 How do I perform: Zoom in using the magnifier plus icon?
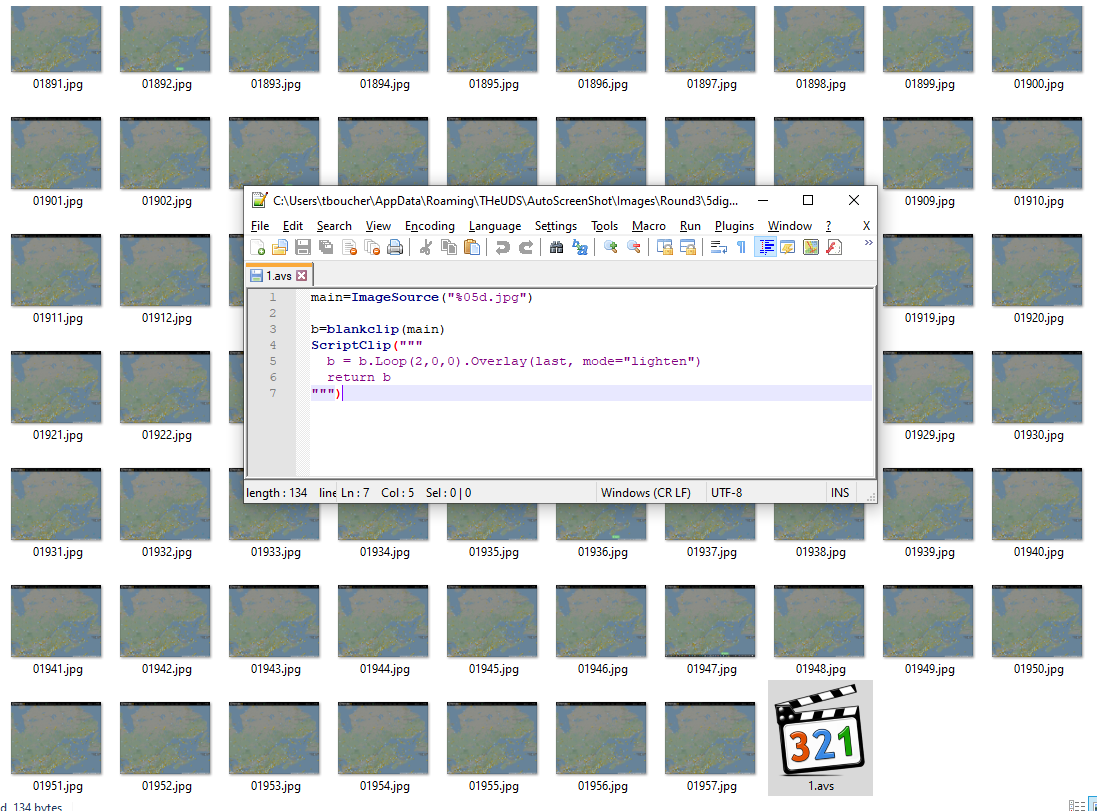[x=610, y=247]
